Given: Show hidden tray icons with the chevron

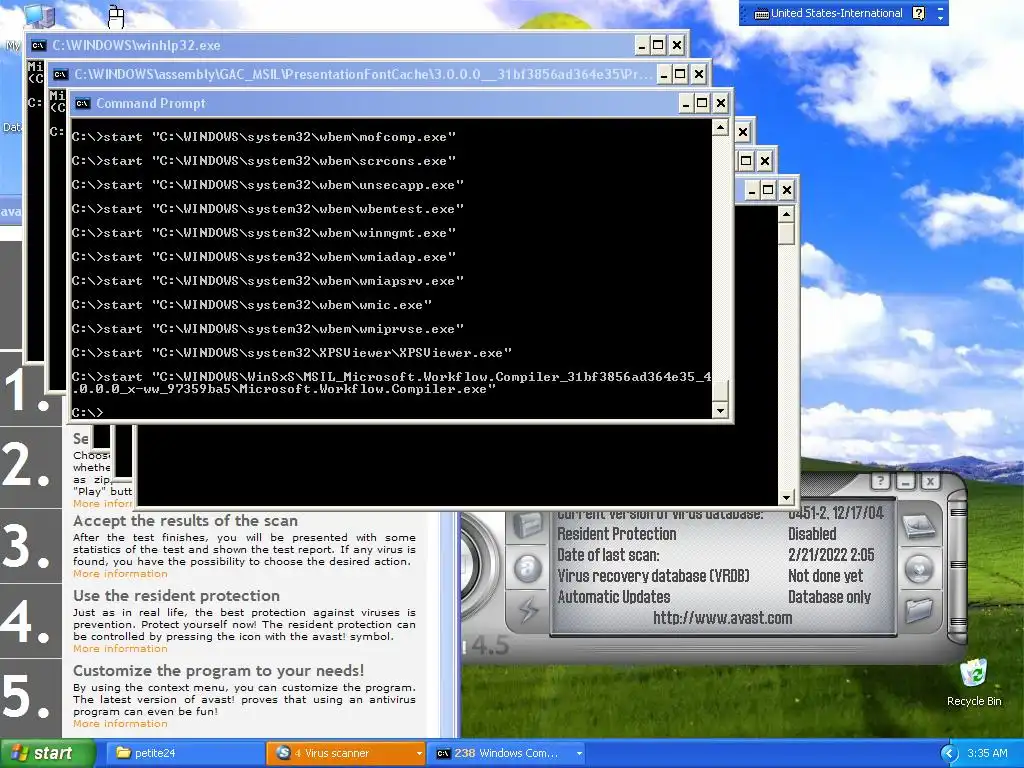Looking at the screenshot, I should coord(949,753).
